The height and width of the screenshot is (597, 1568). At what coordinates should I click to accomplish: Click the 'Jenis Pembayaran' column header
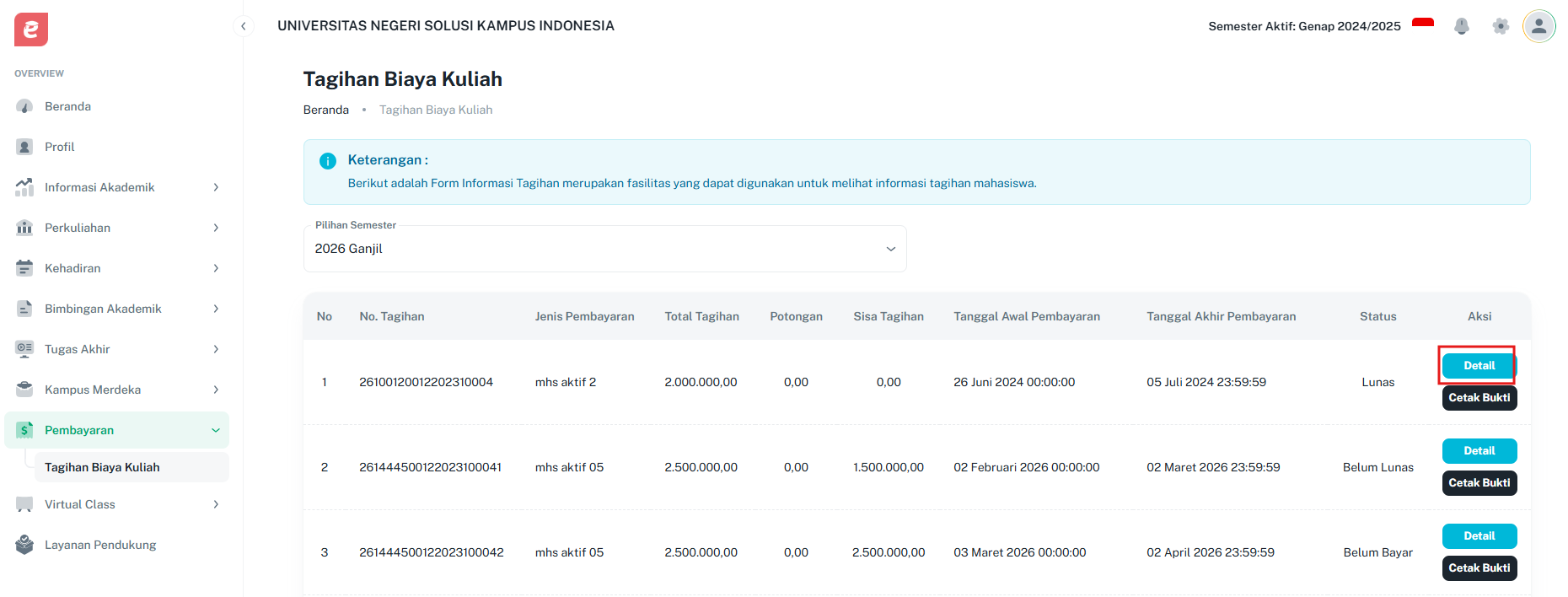584,316
